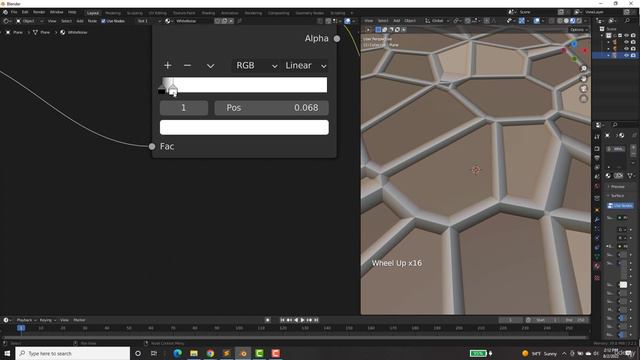This screenshot has height=360, width=640.
Task: Click the Use Nodes button in Surface panel
Action: (620, 206)
